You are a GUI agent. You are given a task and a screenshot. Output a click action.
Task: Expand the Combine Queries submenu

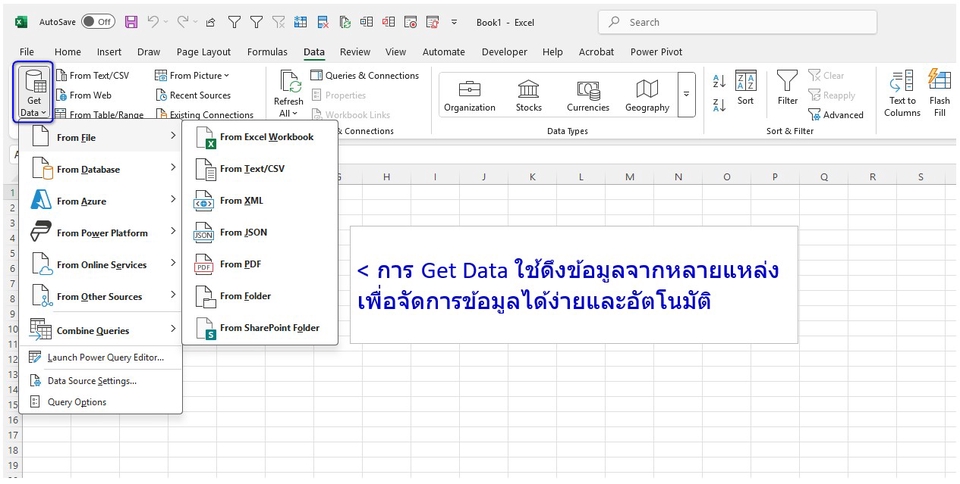(x=101, y=330)
